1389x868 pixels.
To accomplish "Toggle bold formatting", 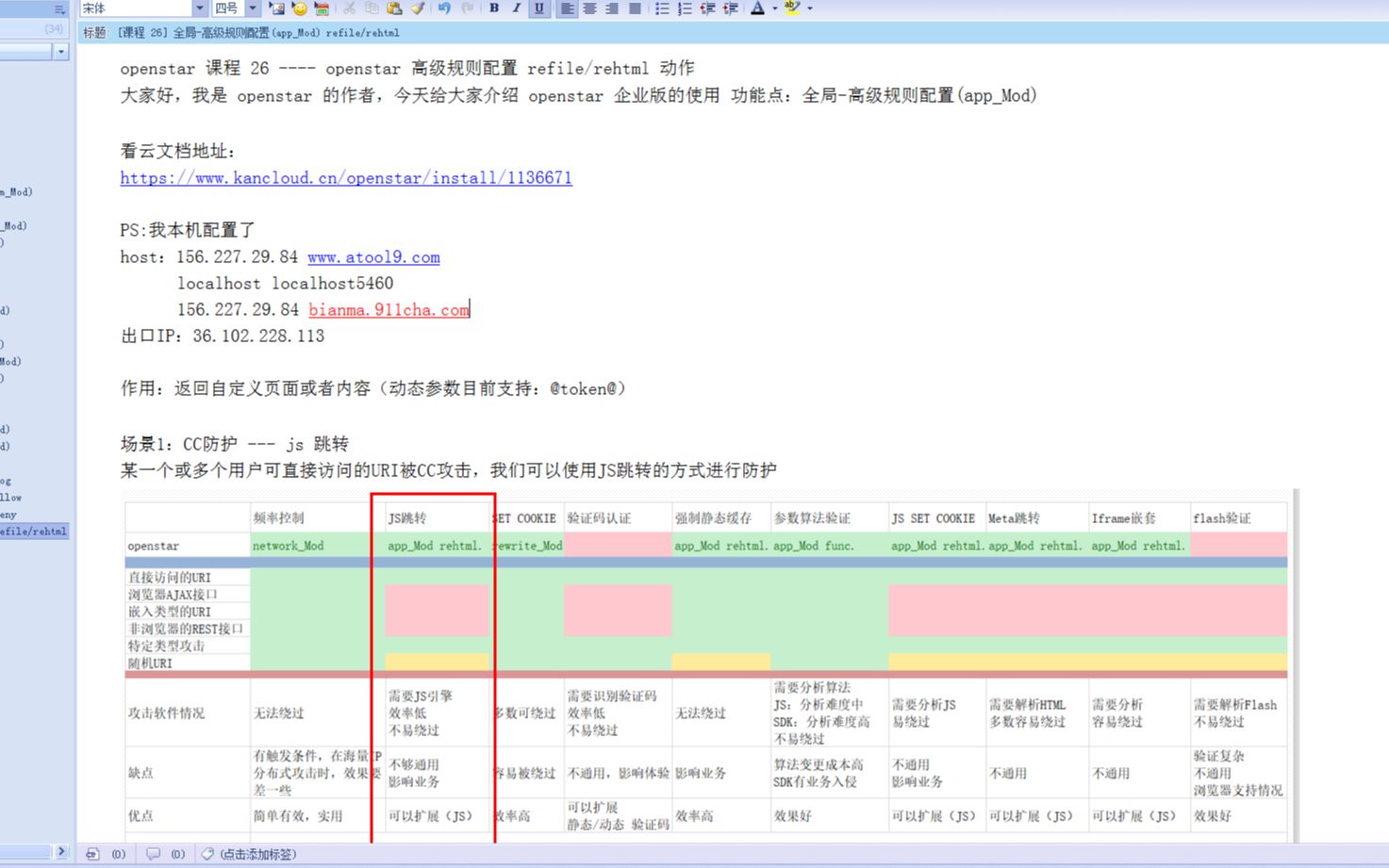I will pos(493,8).
